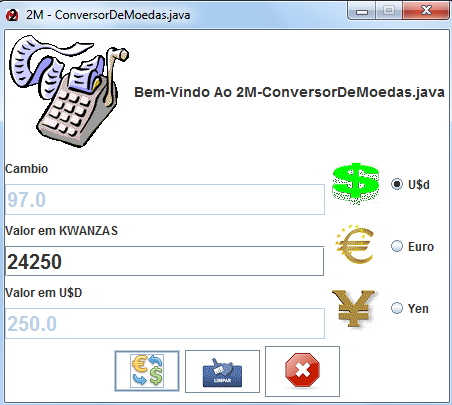Image resolution: width=452 pixels, height=405 pixels.
Task: Select the U$d radio button
Action: [397, 184]
